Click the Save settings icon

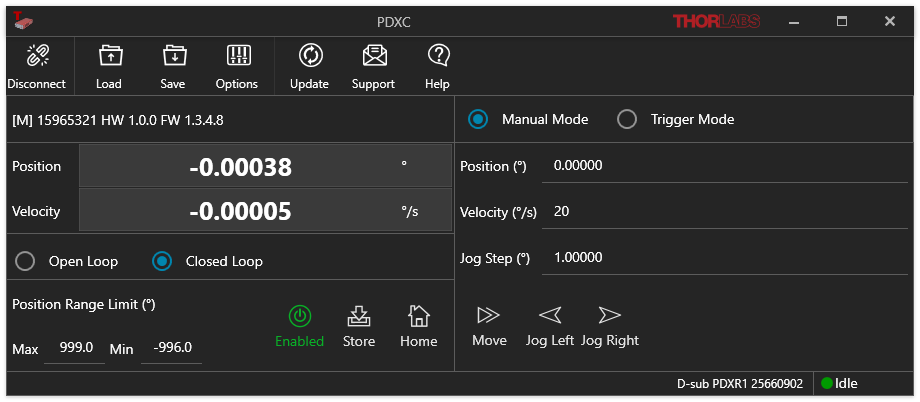pyautogui.click(x=173, y=56)
